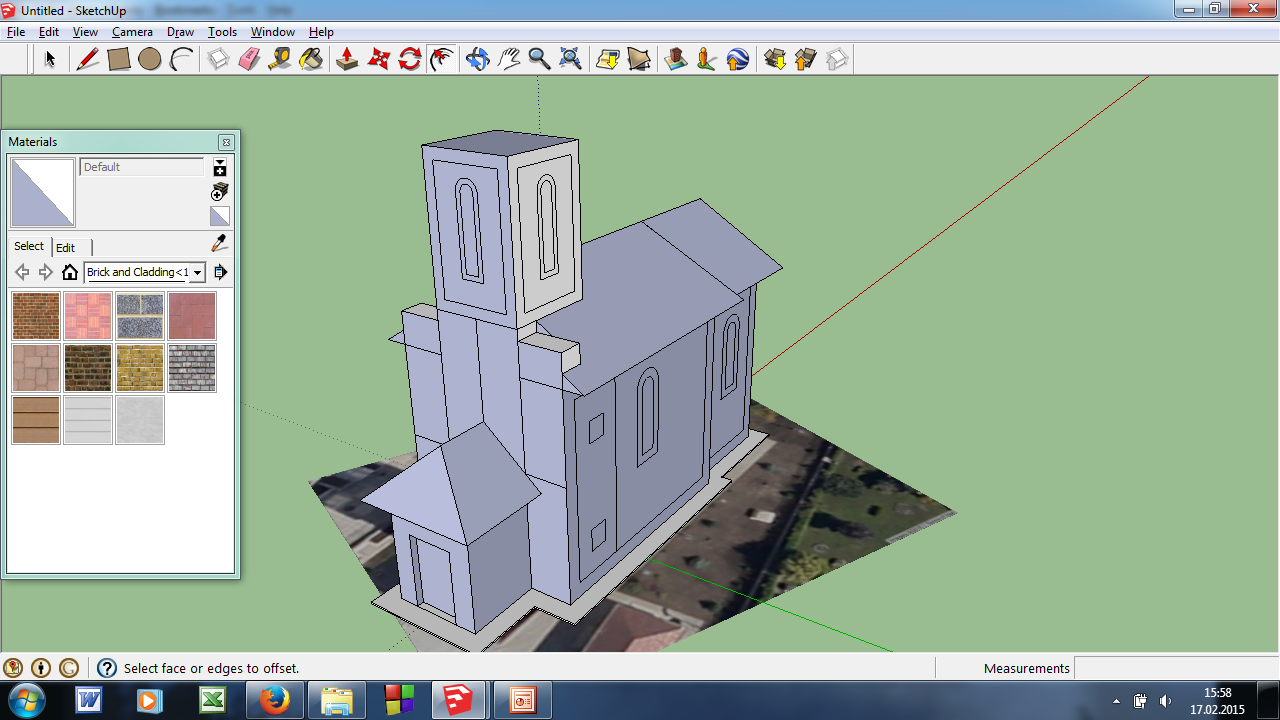Click the Zoom Extents tool
The height and width of the screenshot is (720, 1280).
pyautogui.click(x=570, y=60)
